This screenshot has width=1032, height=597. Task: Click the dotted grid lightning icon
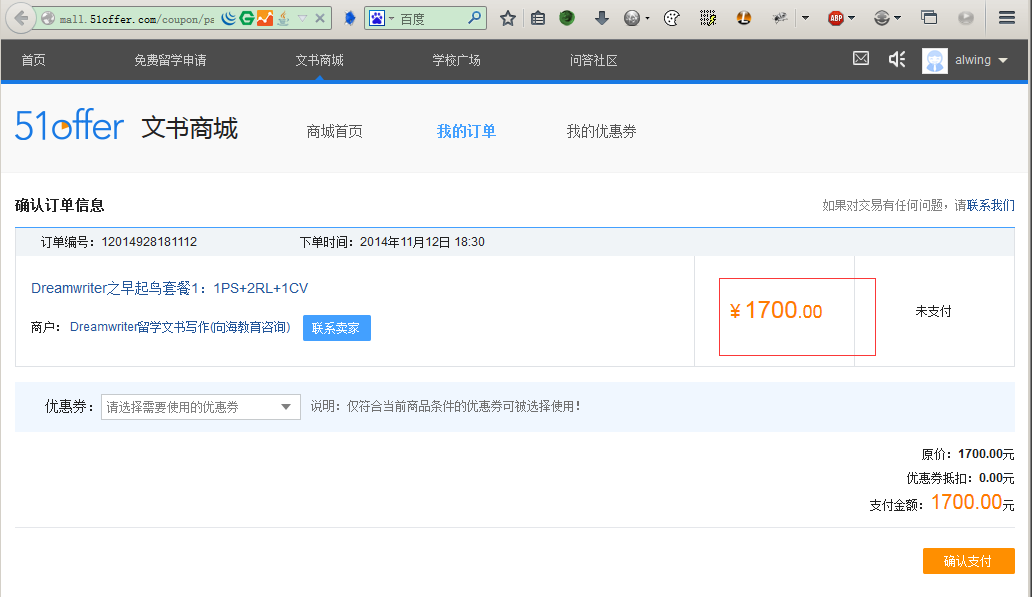(x=708, y=18)
